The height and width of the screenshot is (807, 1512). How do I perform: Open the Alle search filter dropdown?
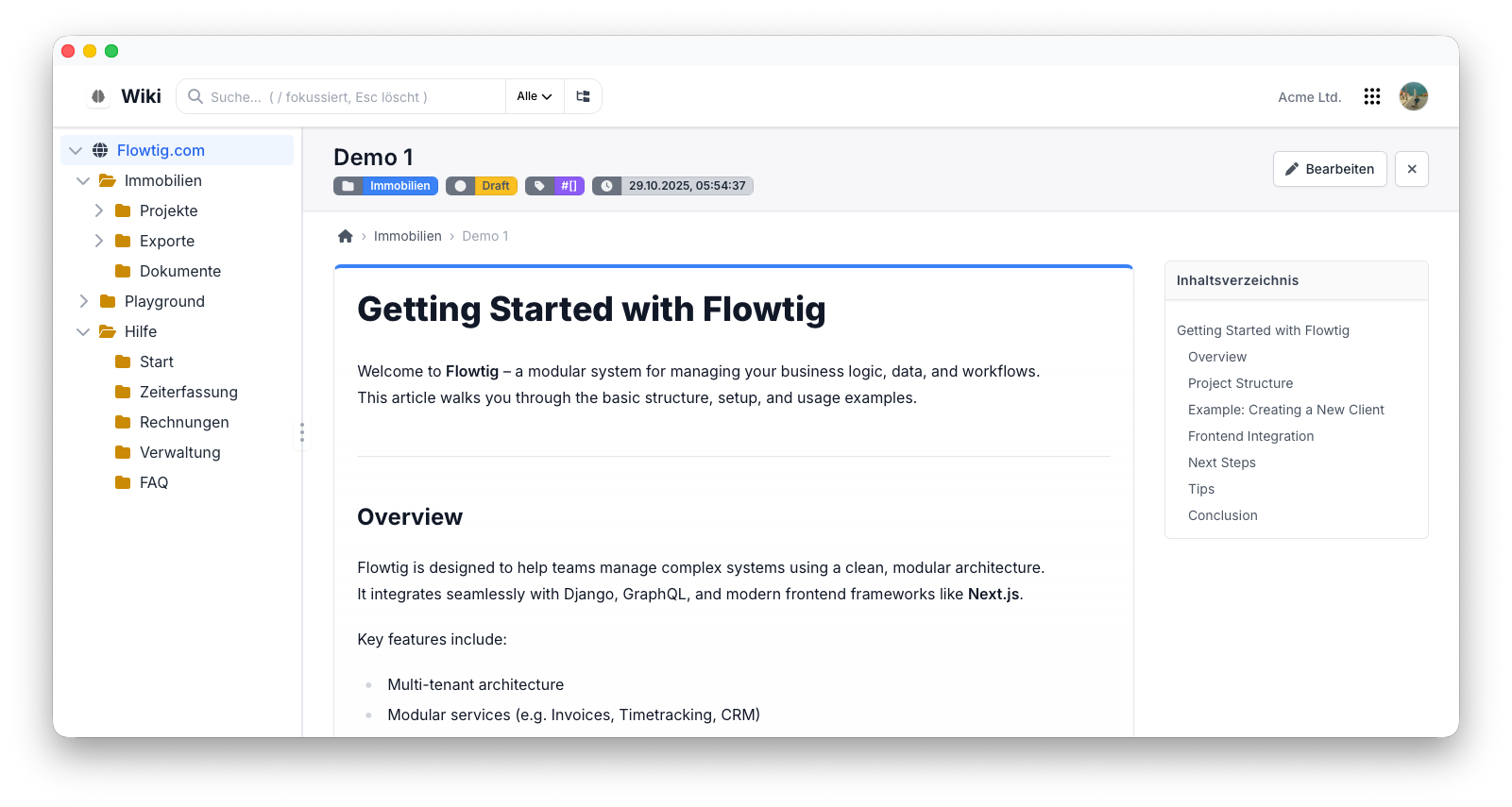(535, 96)
